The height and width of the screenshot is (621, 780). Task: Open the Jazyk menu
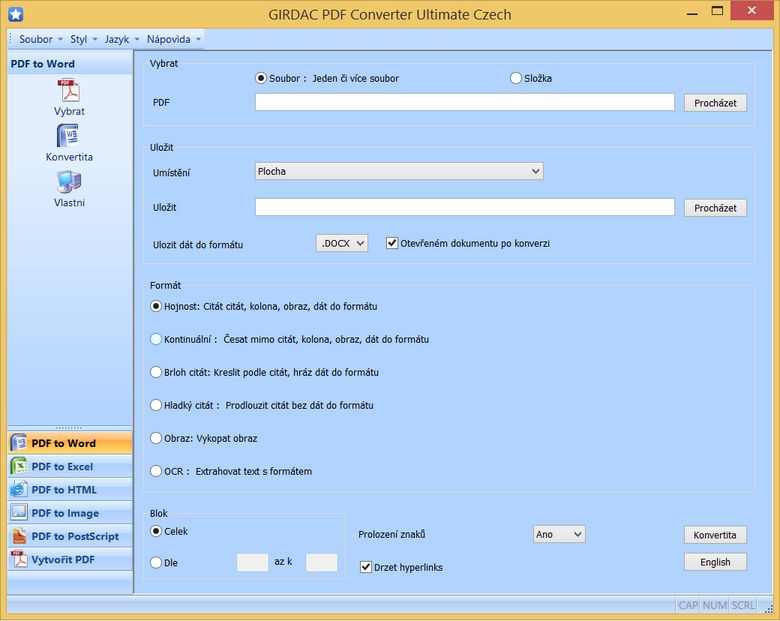pyautogui.click(x=121, y=39)
